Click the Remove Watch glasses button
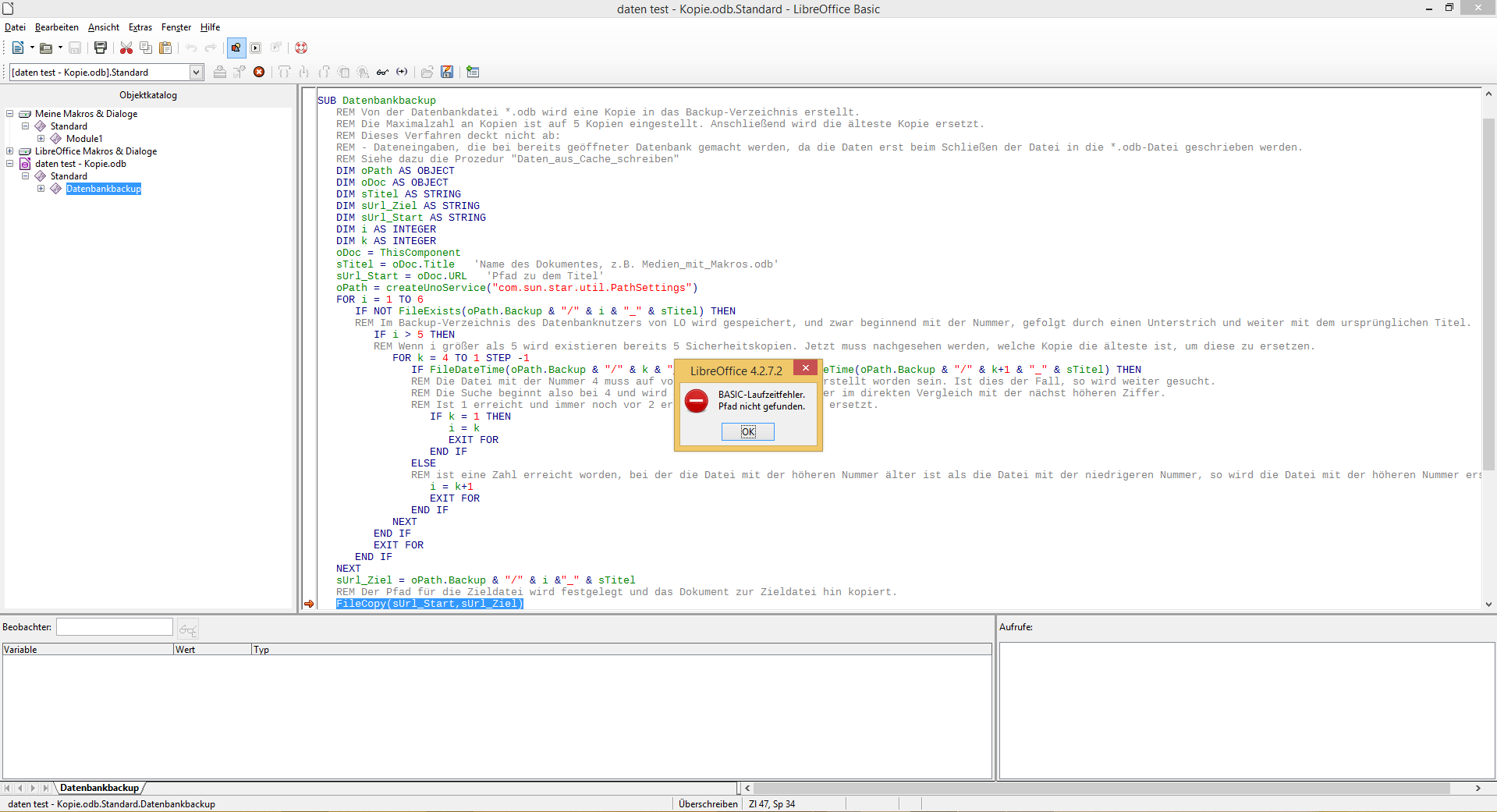Image resolution: width=1497 pixels, height=812 pixels. (188, 629)
